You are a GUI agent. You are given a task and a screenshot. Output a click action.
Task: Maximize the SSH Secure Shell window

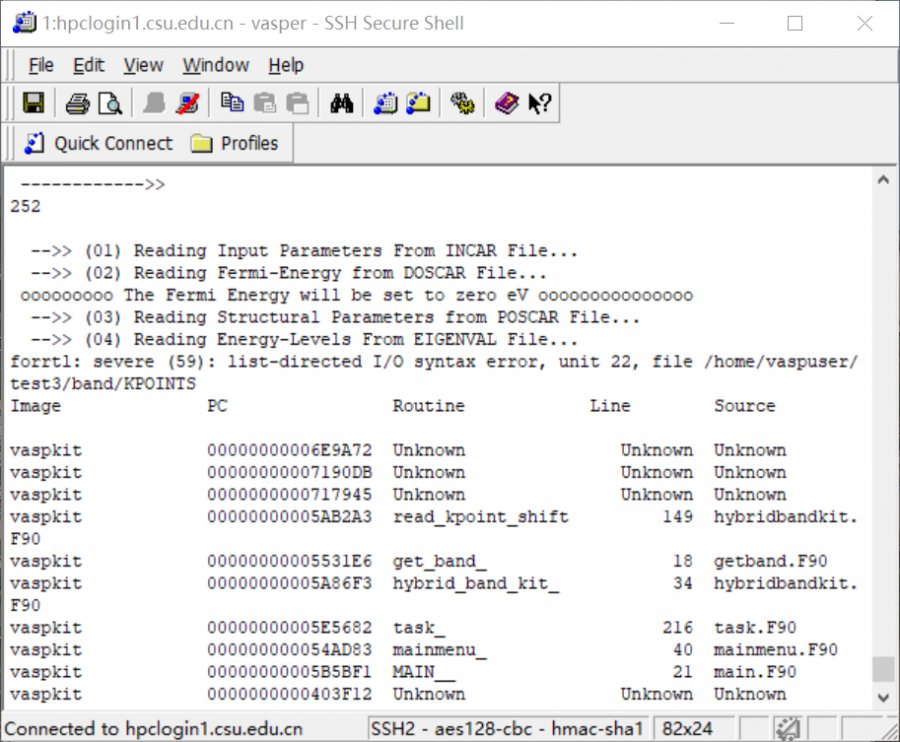pos(795,24)
